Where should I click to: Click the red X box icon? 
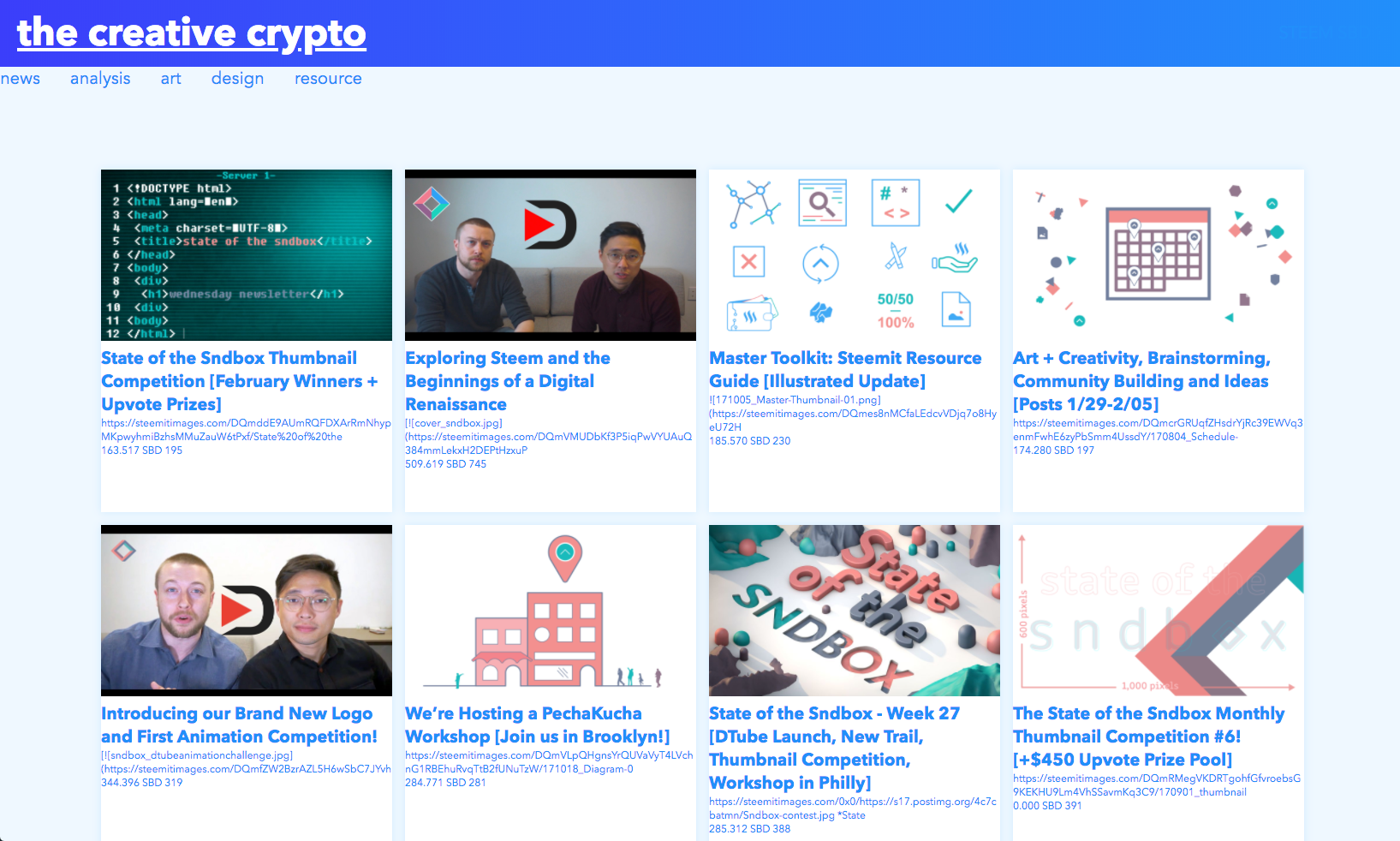749,262
